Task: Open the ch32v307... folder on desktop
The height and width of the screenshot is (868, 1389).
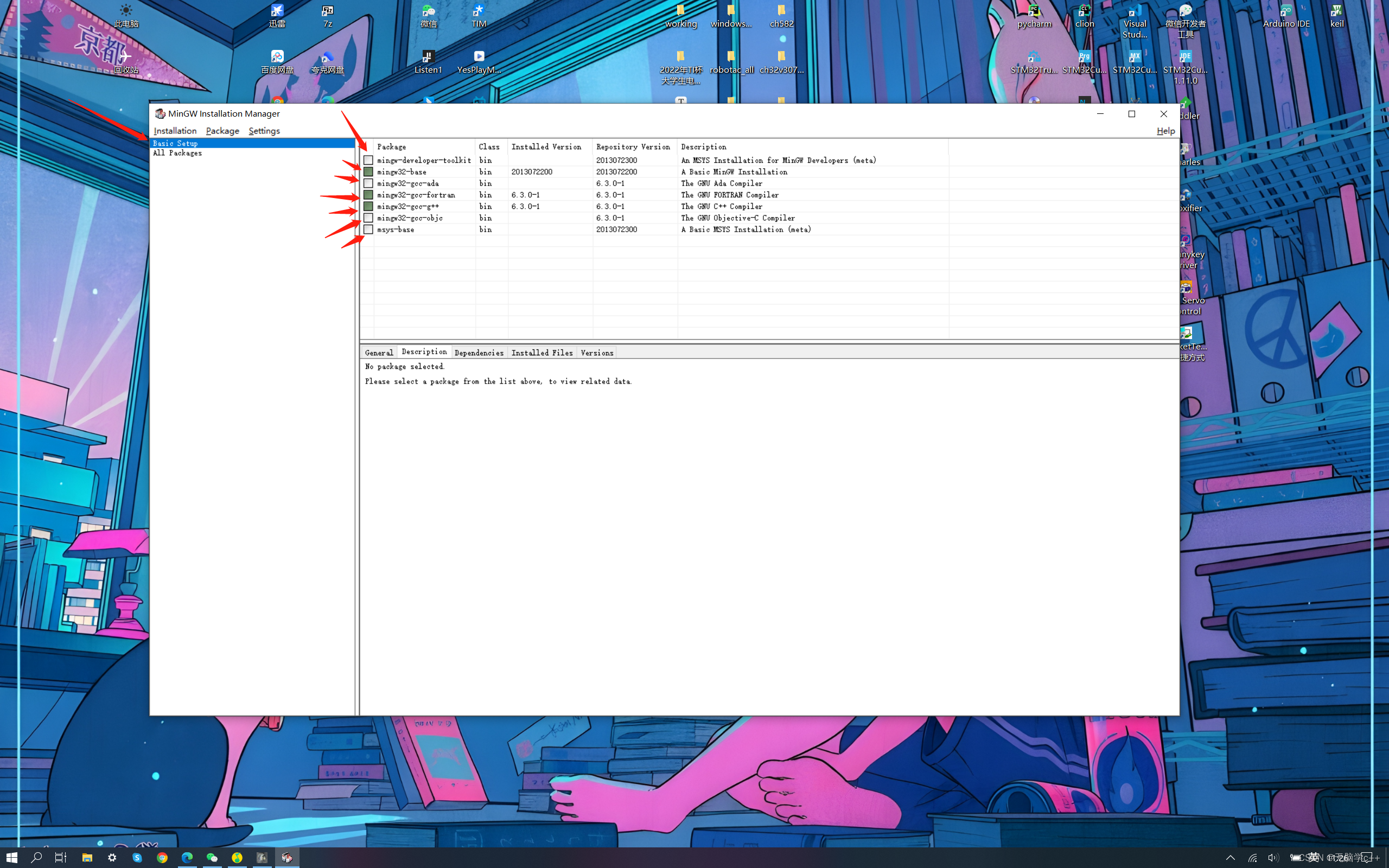Action: coord(782,62)
